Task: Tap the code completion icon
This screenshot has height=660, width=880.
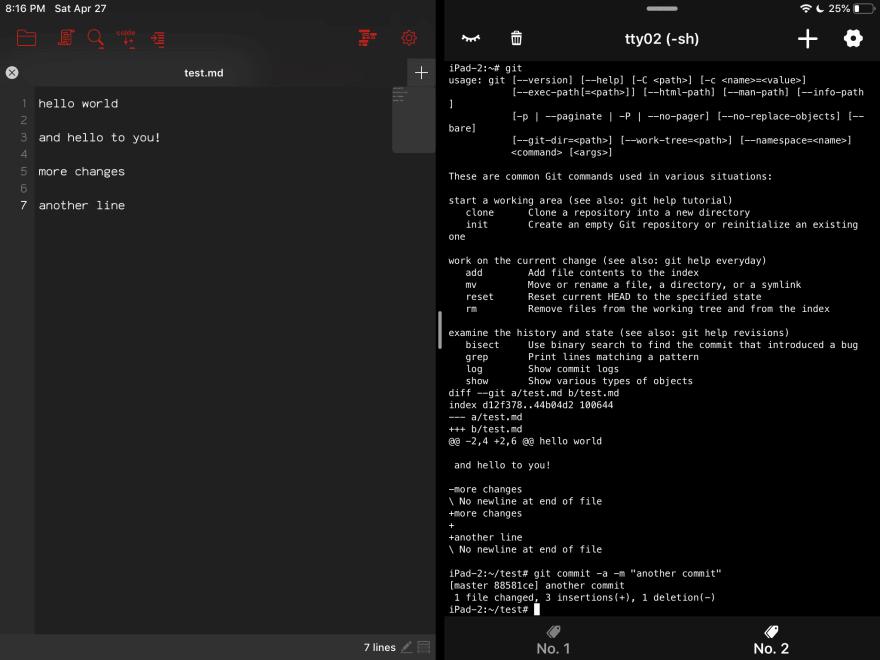Action: [126, 39]
